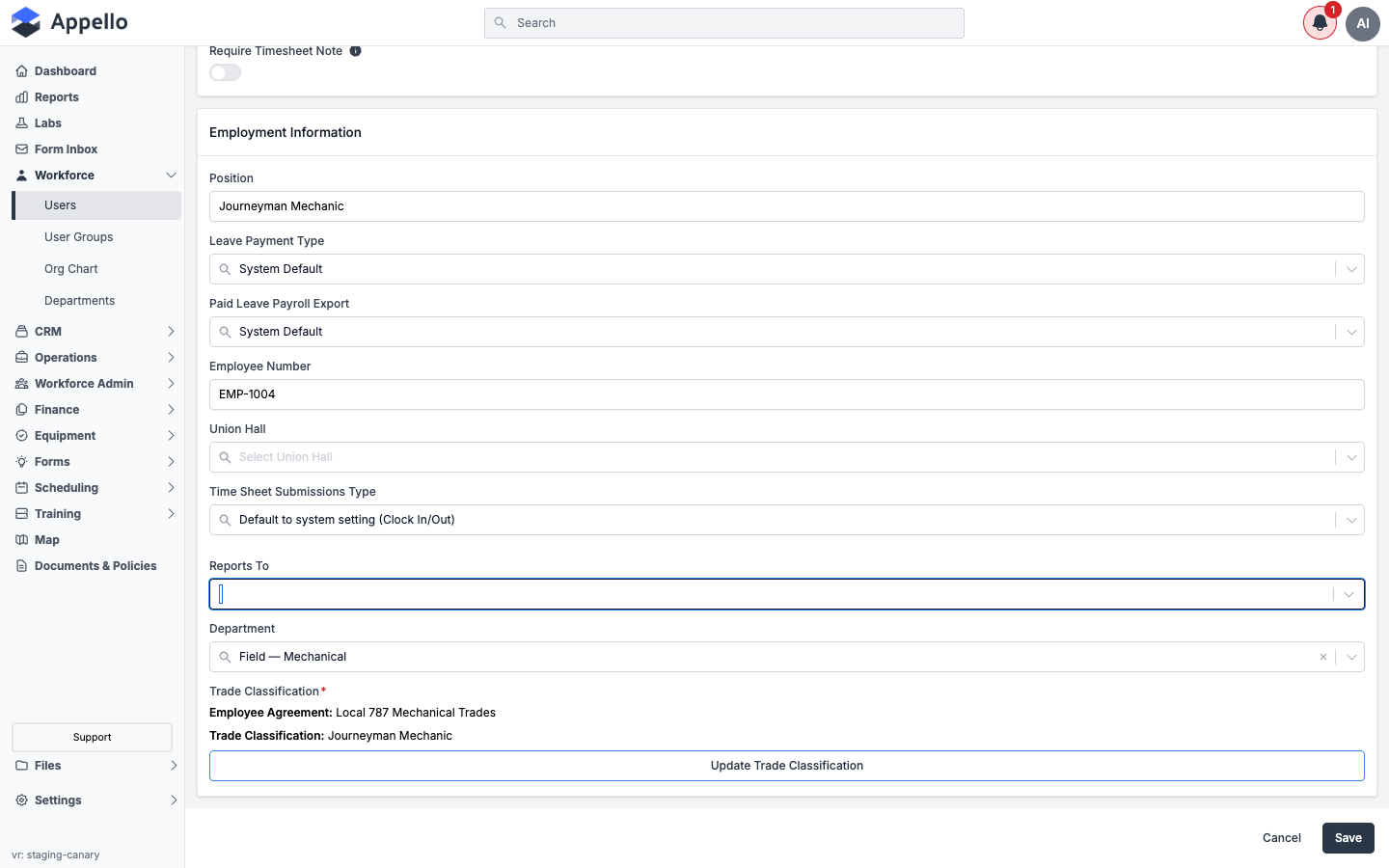Click the Scheduling calendar icon
1389x868 pixels.
(21, 488)
